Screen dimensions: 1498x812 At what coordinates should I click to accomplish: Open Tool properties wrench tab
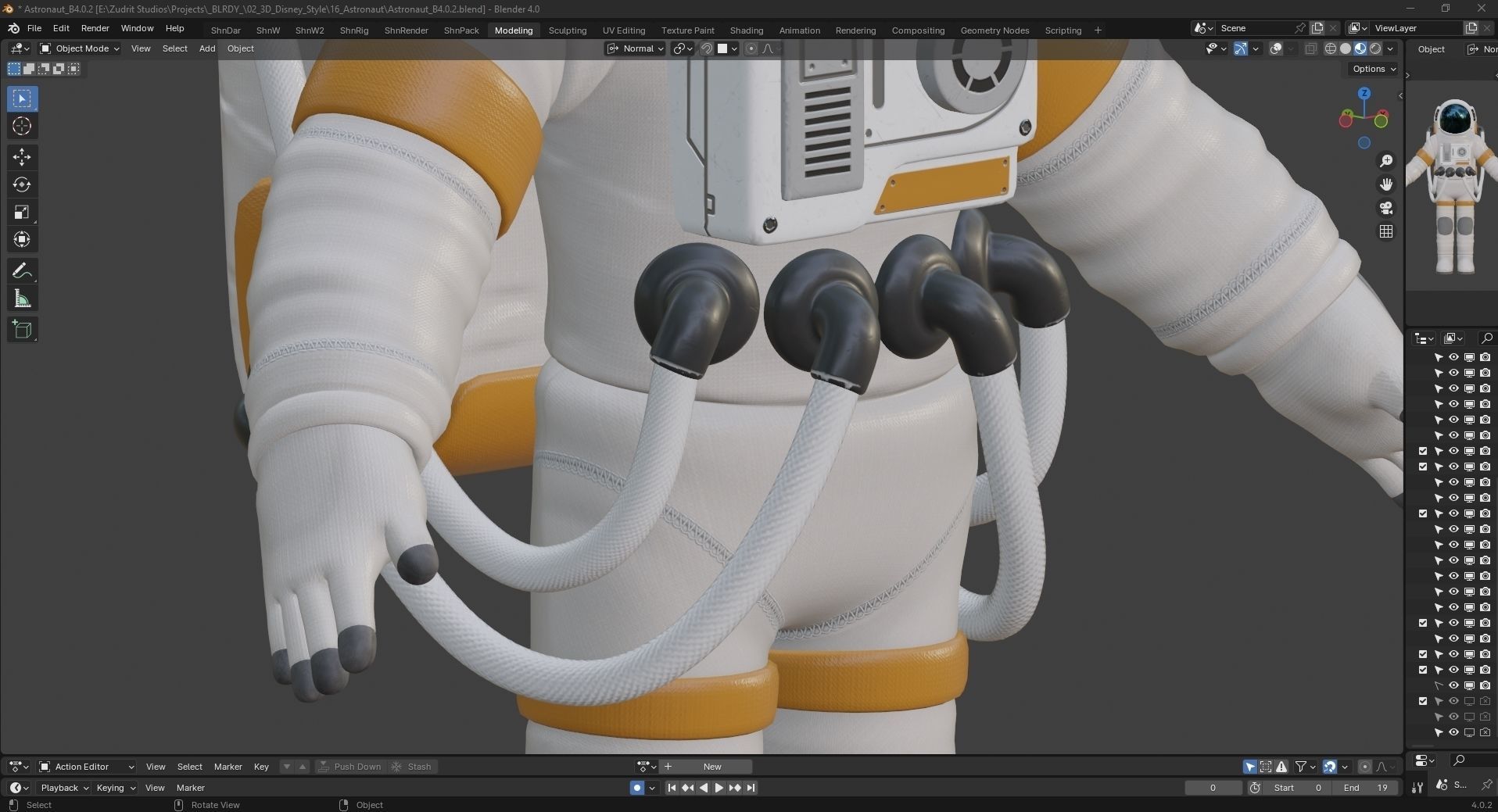tap(1417, 787)
